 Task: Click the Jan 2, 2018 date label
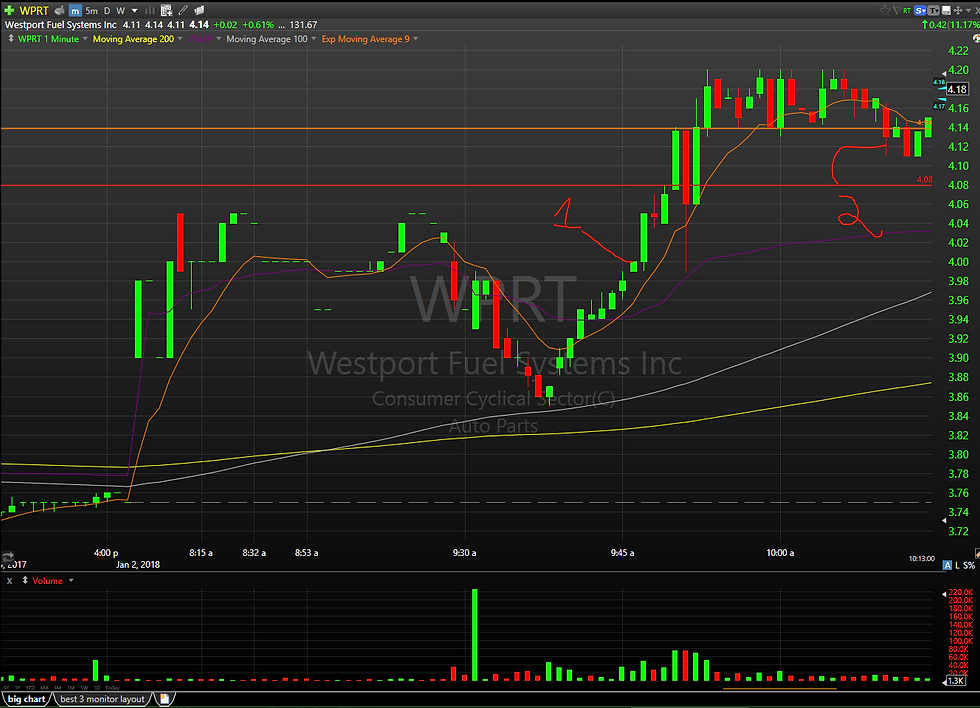[138, 564]
